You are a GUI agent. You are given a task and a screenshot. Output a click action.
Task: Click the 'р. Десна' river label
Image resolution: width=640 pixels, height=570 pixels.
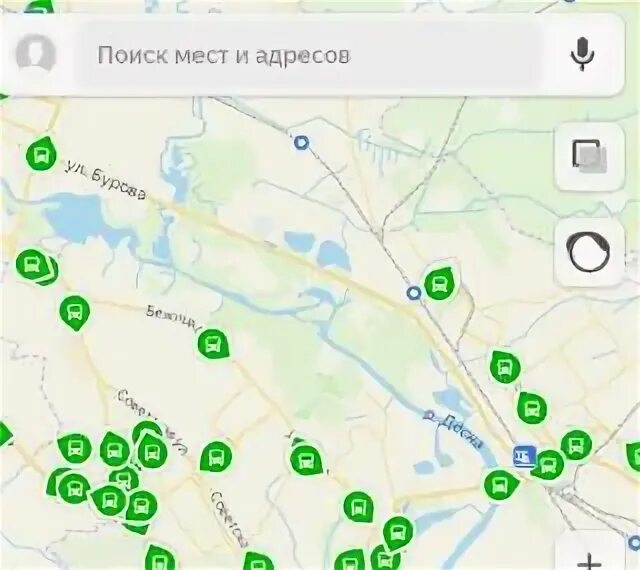[453, 431]
